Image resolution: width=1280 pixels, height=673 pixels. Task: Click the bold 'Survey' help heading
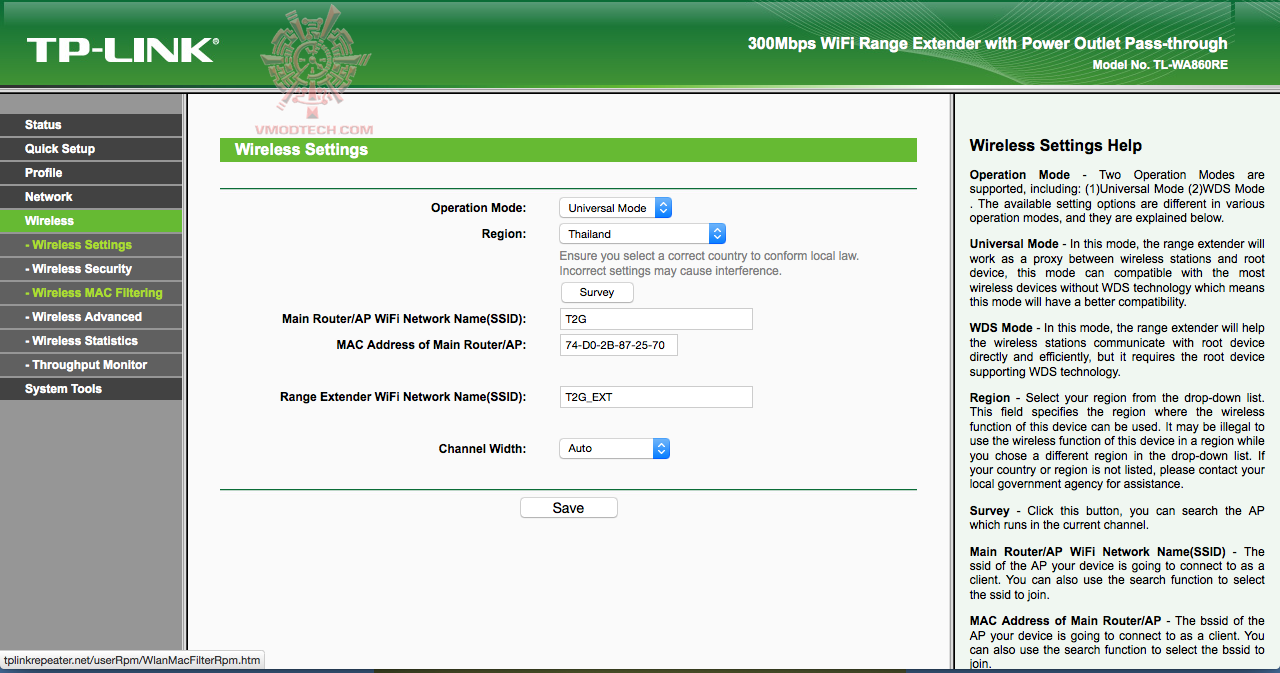(x=990, y=510)
